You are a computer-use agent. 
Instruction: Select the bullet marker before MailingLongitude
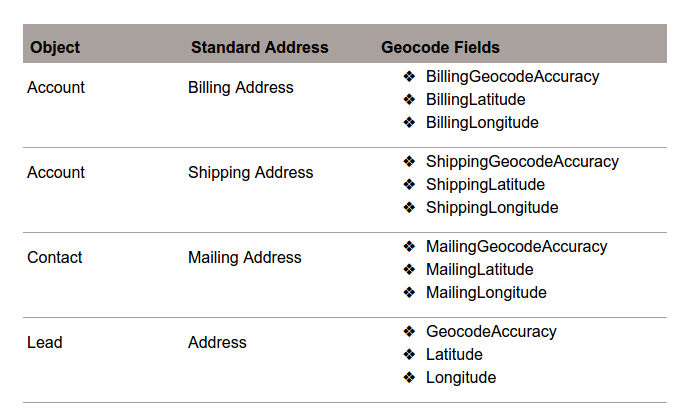pos(409,292)
